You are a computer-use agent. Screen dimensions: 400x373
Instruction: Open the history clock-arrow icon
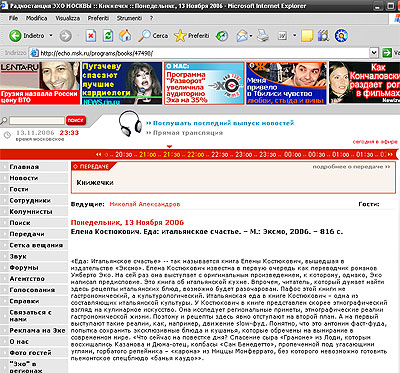click(x=222, y=36)
